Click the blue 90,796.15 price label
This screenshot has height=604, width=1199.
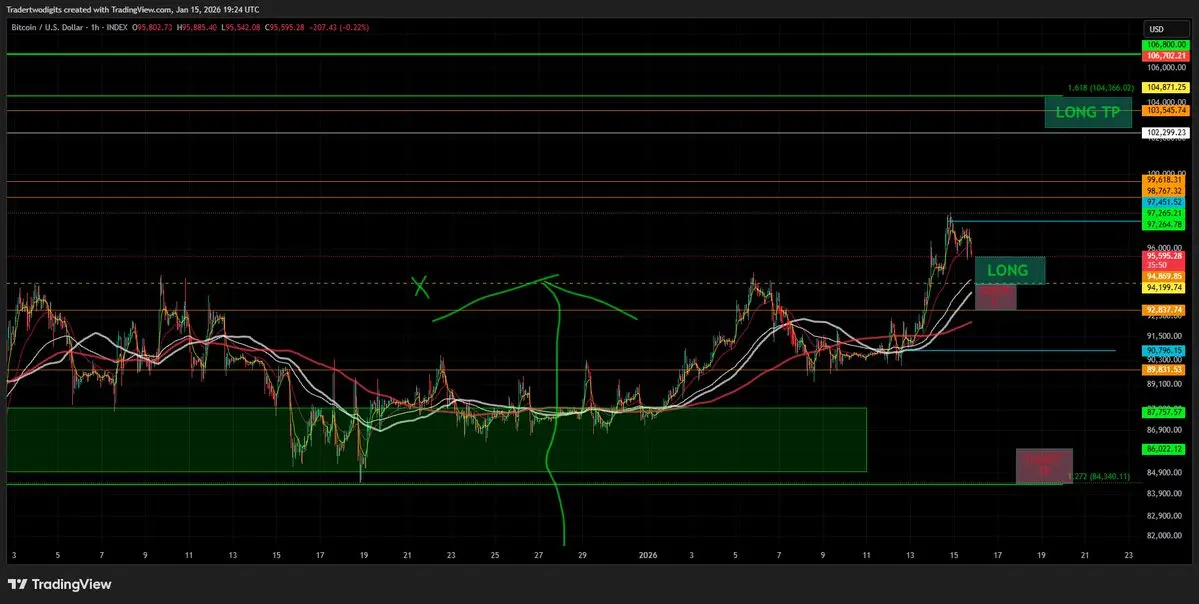pos(1165,350)
